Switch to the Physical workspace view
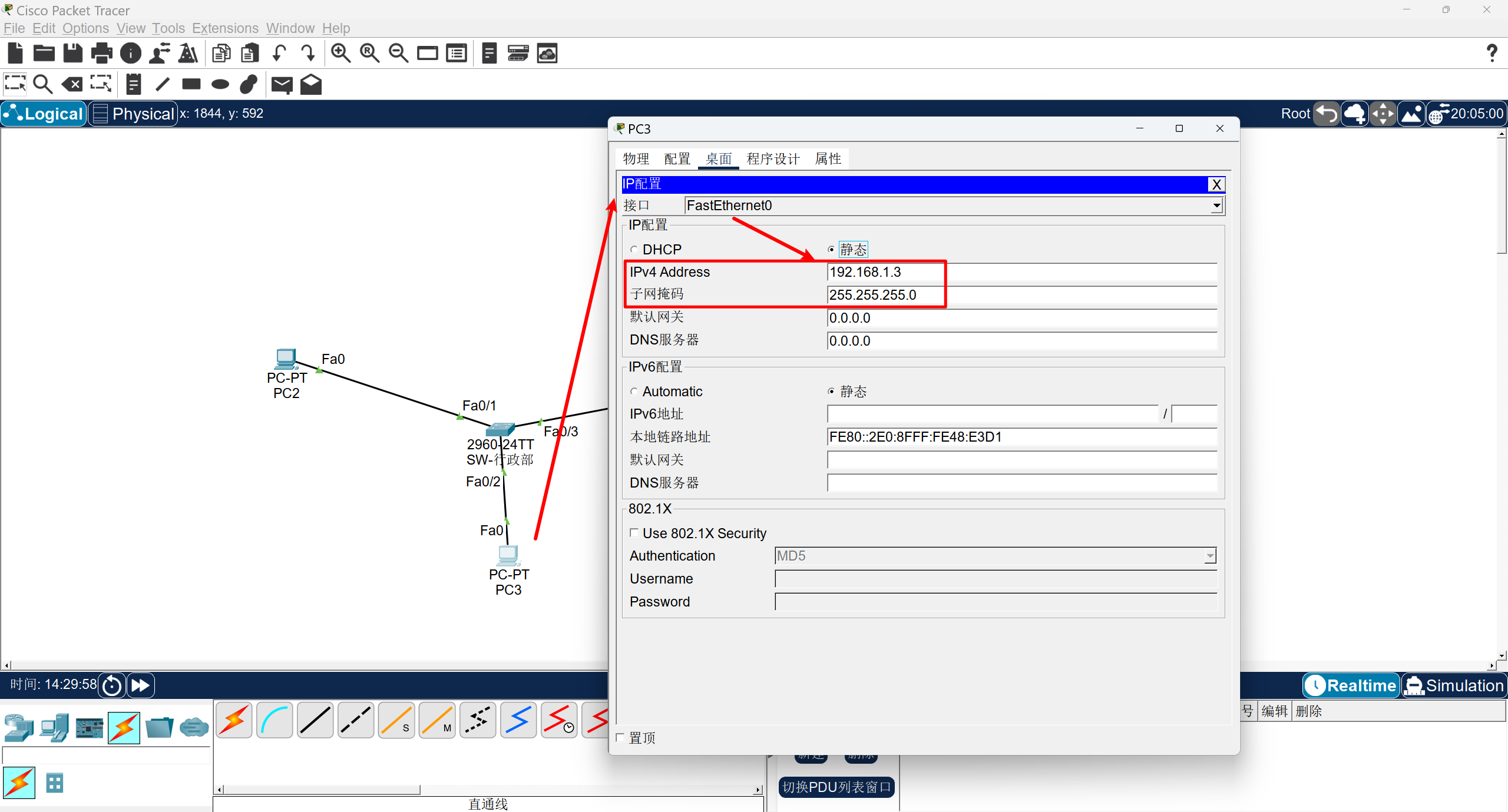This screenshot has height=812, width=1508. [x=133, y=114]
